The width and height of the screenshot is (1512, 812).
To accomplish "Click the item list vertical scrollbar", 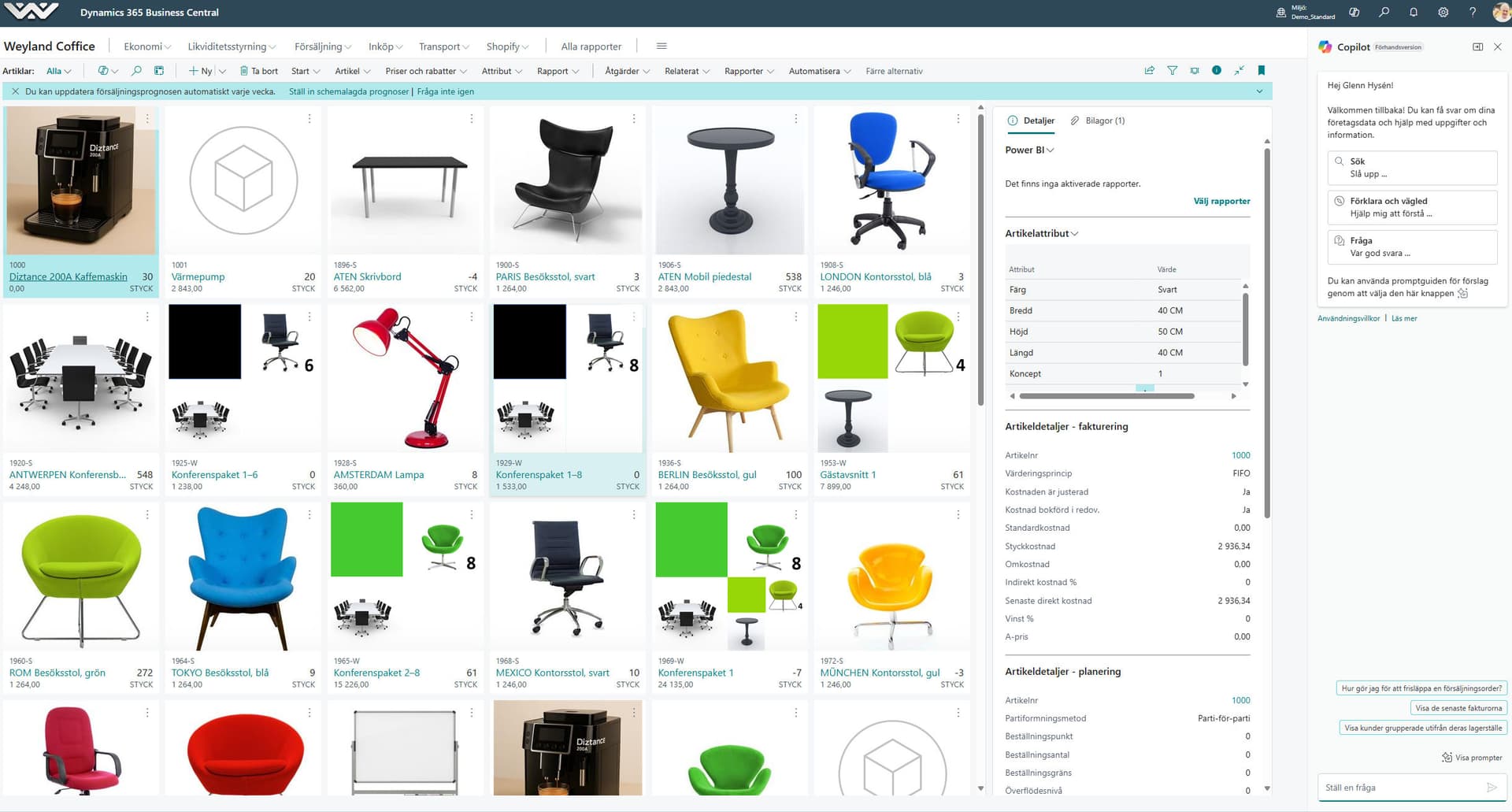I will [x=980, y=261].
